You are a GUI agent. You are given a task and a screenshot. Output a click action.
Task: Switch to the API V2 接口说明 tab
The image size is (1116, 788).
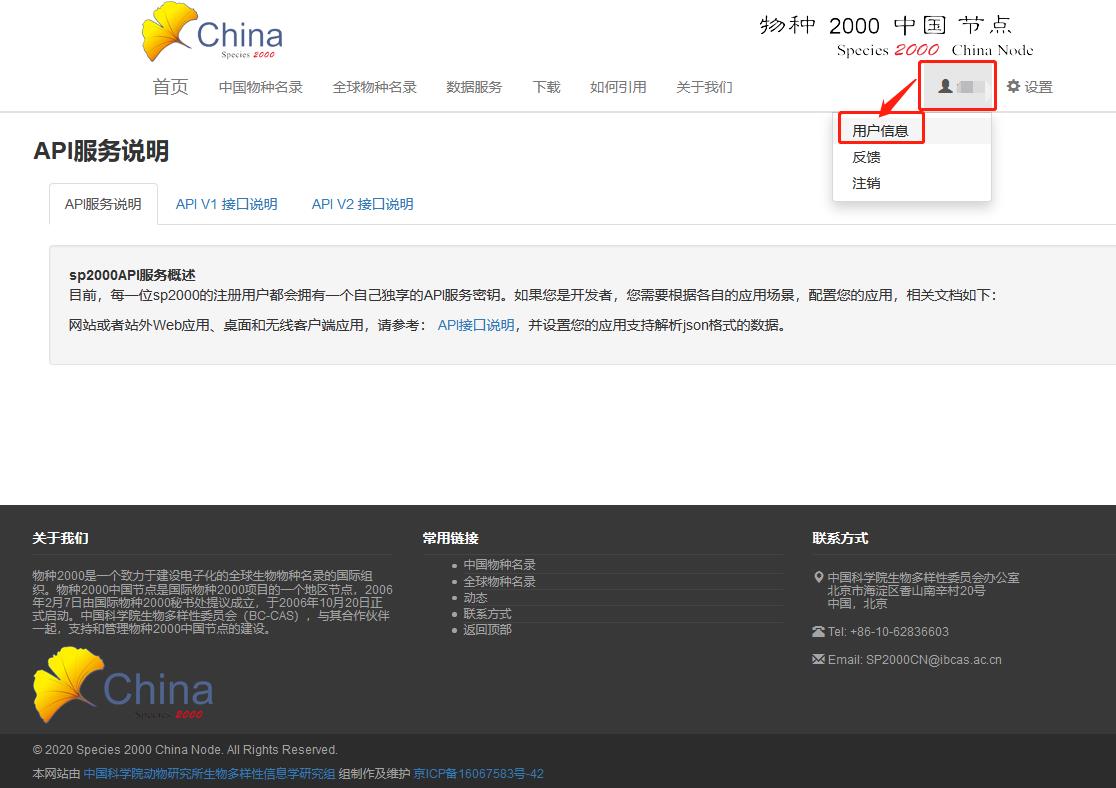362,204
